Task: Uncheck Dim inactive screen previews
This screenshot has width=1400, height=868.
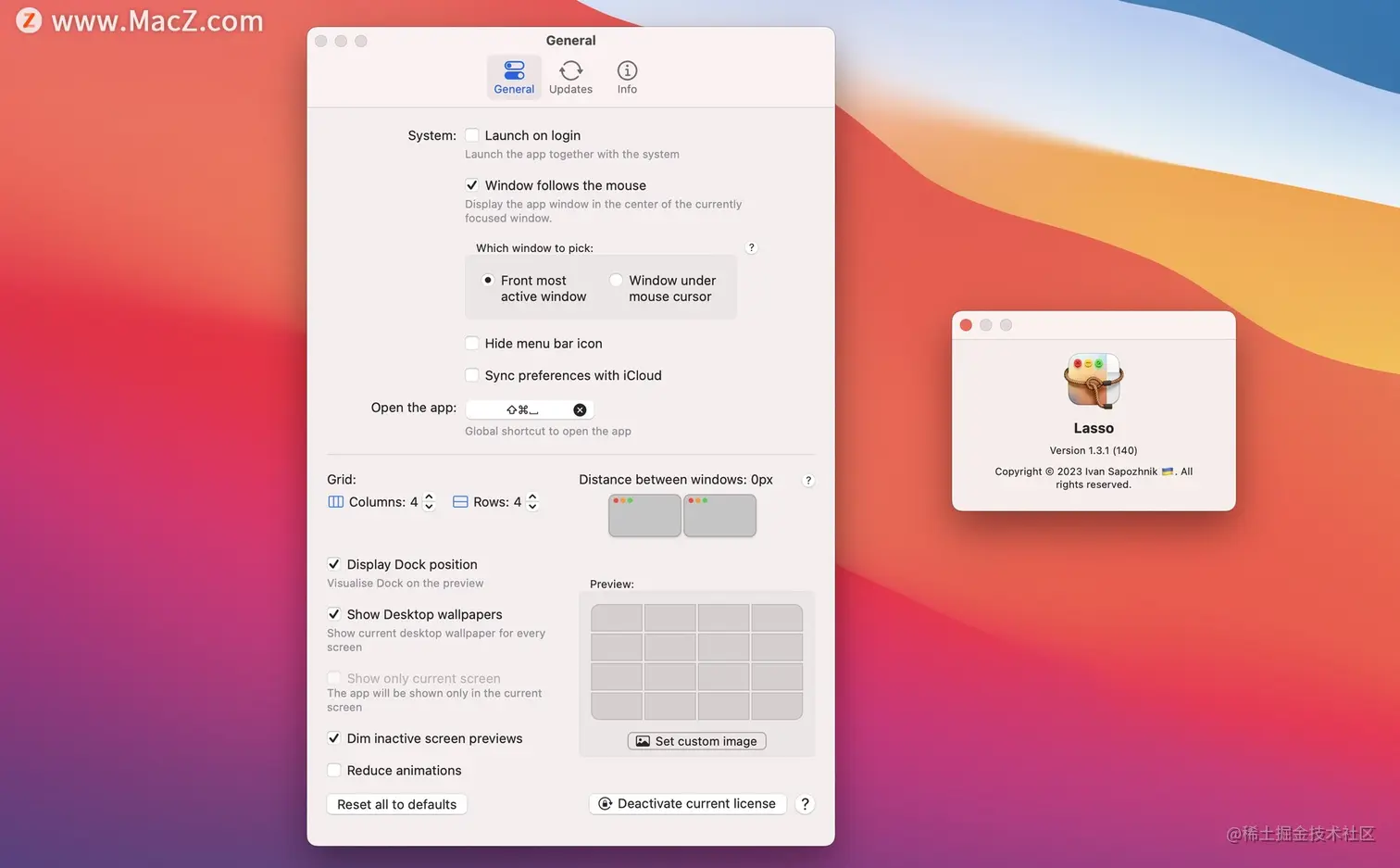Action: [x=334, y=738]
